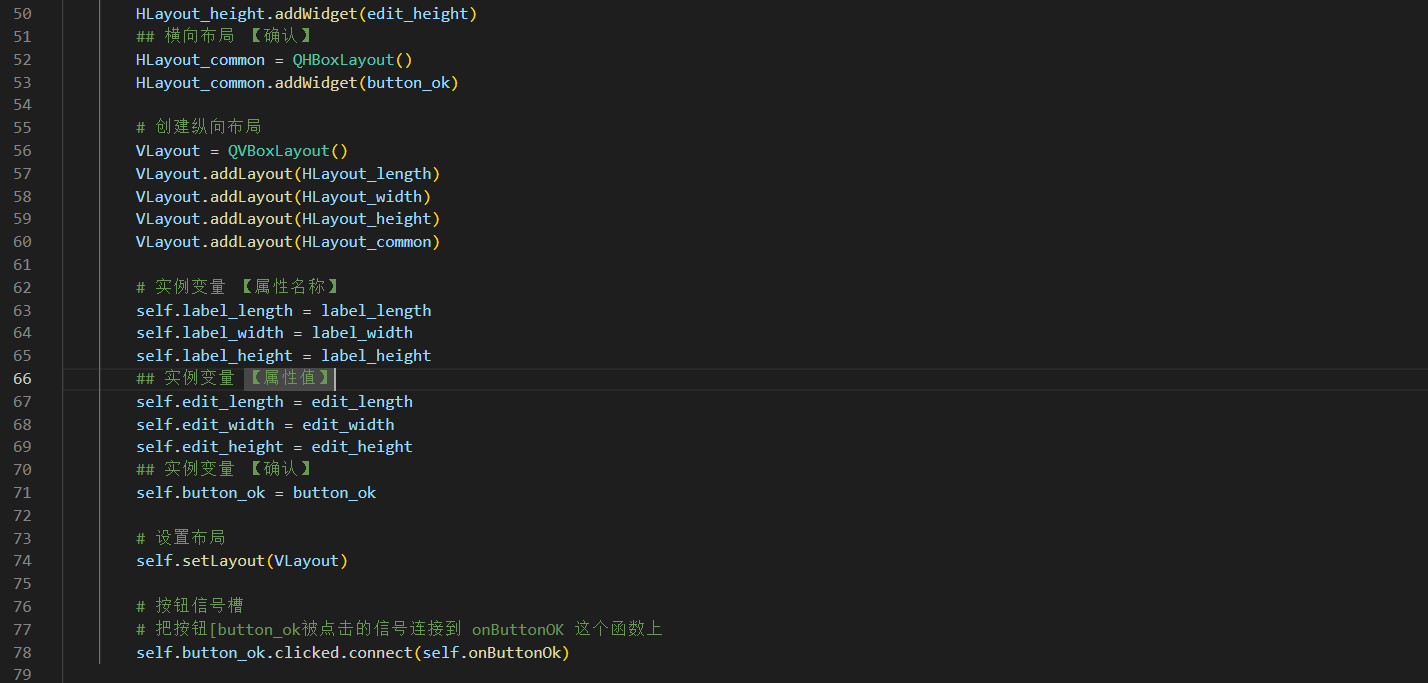
Task: Click the highlighted 【属性值】 text on line 66
Action: pos(288,378)
